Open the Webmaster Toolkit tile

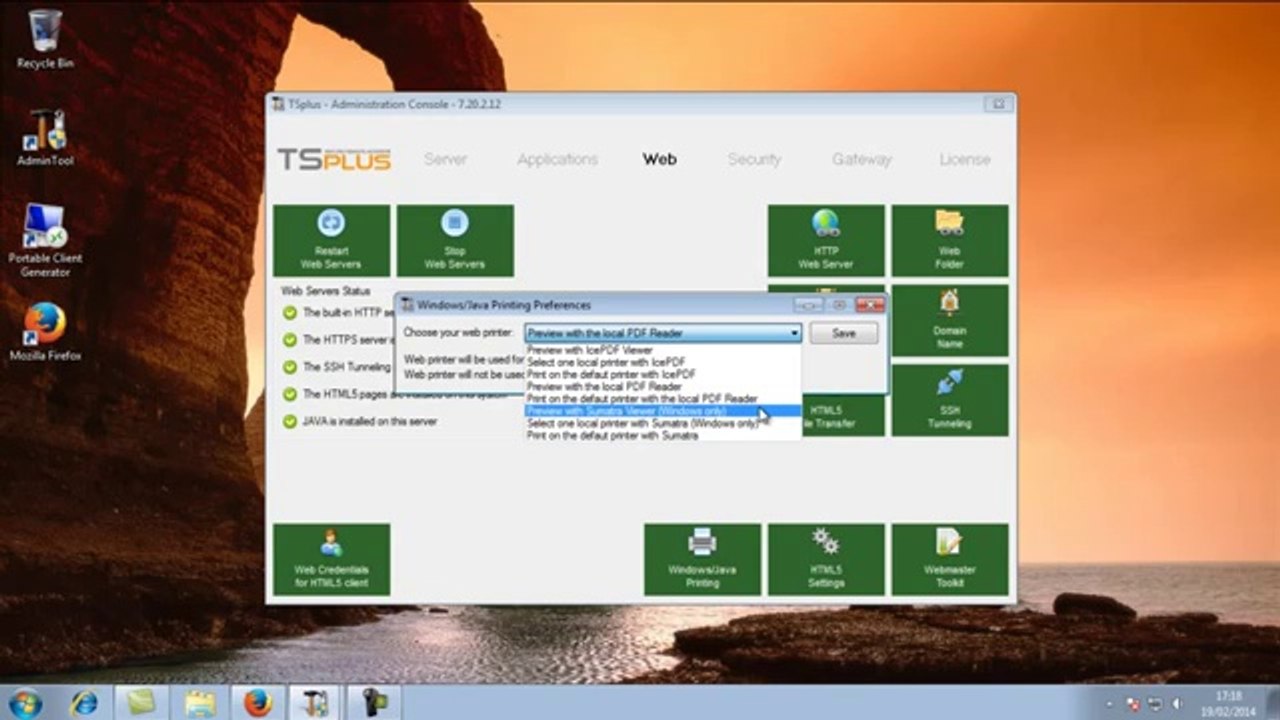[950, 560]
